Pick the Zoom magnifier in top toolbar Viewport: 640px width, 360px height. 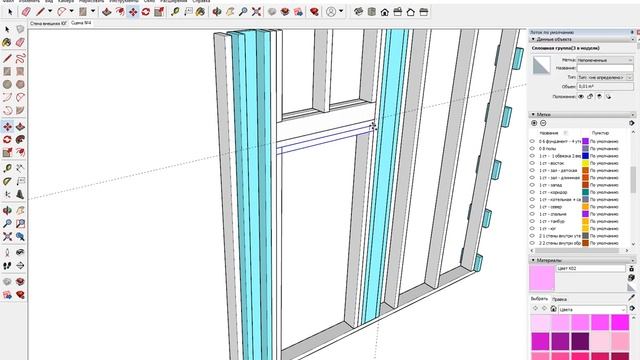[243, 12]
